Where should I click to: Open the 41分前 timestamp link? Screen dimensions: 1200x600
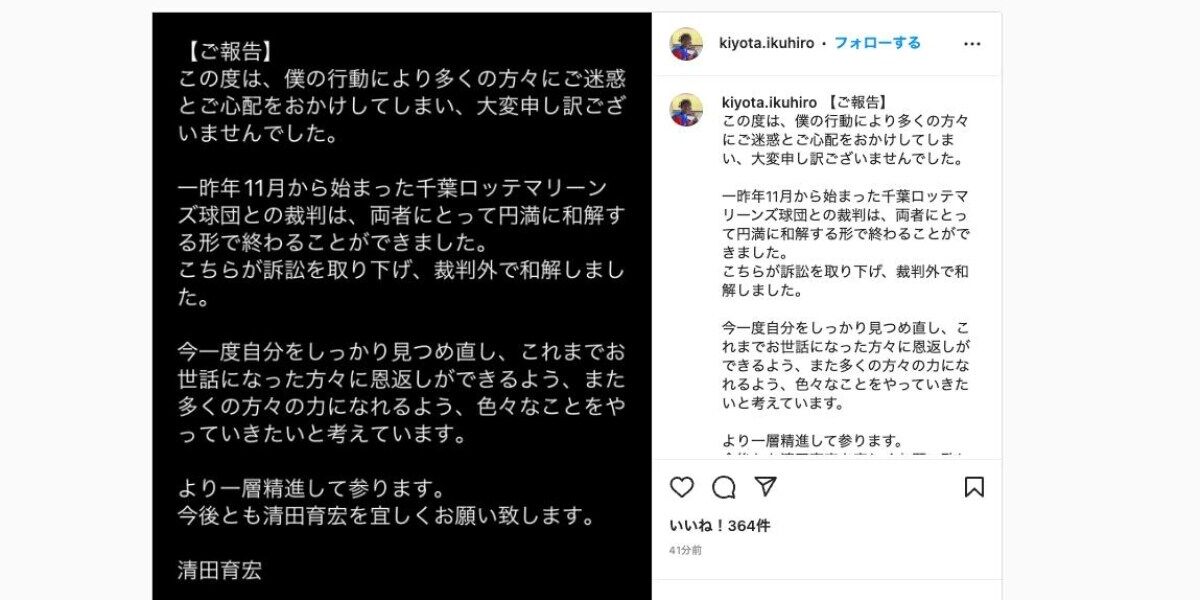pos(685,550)
